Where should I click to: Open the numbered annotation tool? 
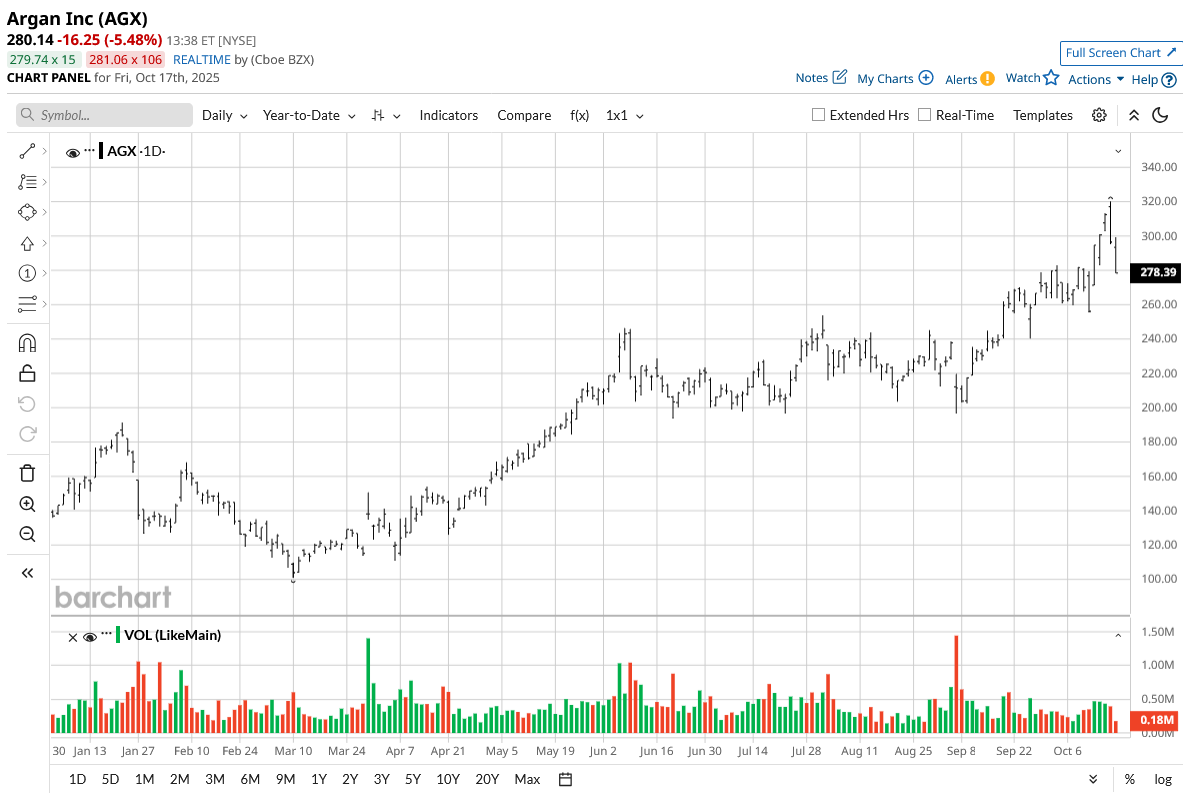[27, 273]
